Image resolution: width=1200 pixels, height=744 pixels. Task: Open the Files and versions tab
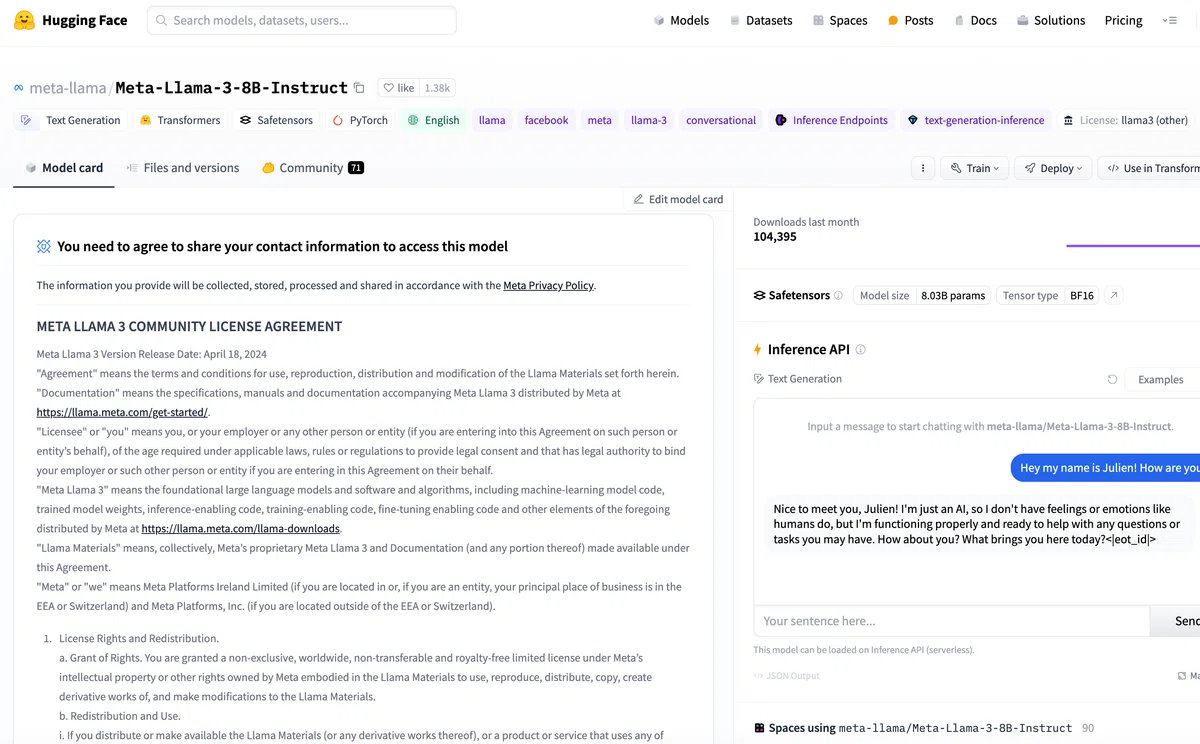[x=183, y=168]
